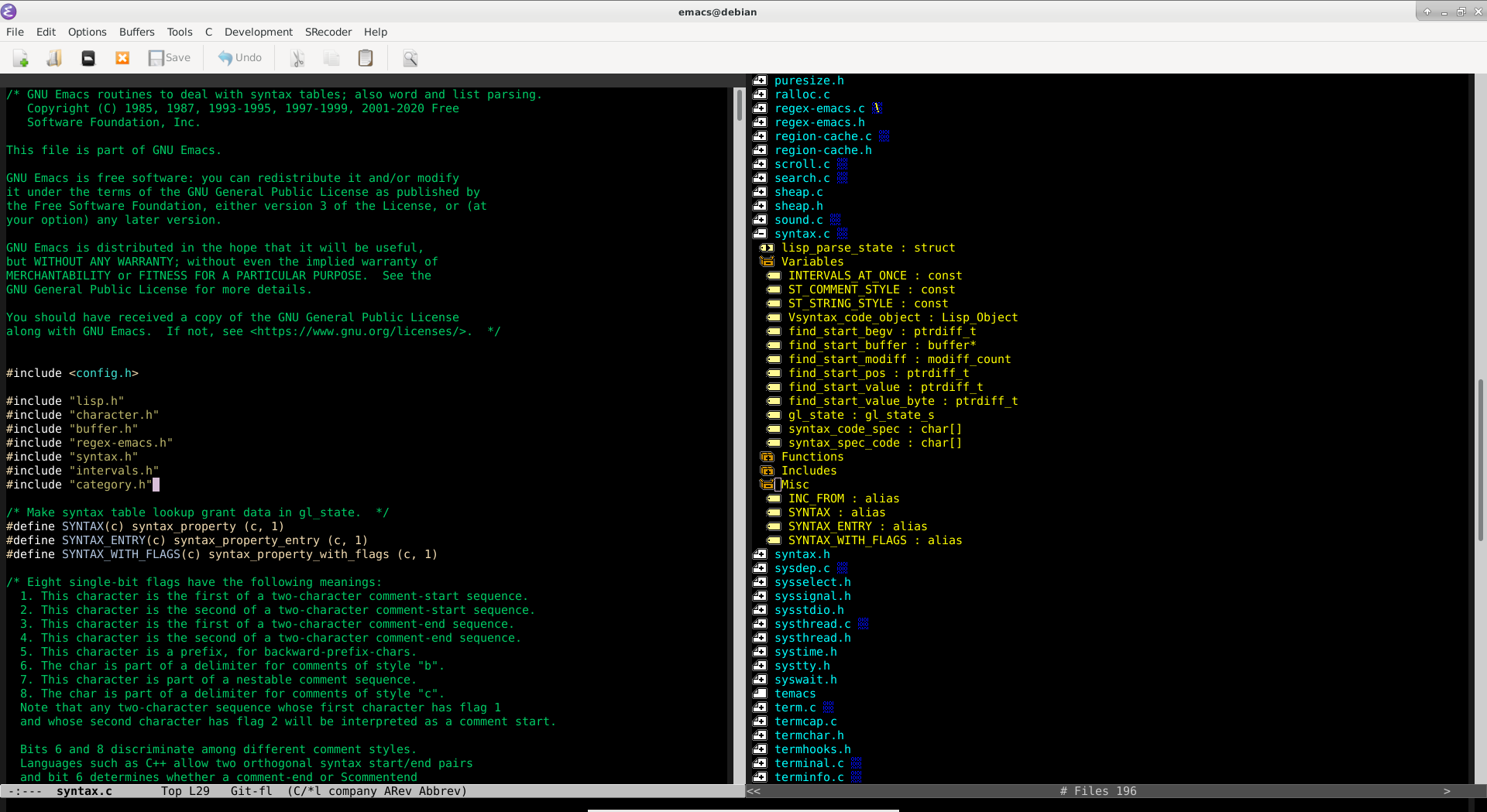Close the buffer via the orange X icon

[122, 58]
